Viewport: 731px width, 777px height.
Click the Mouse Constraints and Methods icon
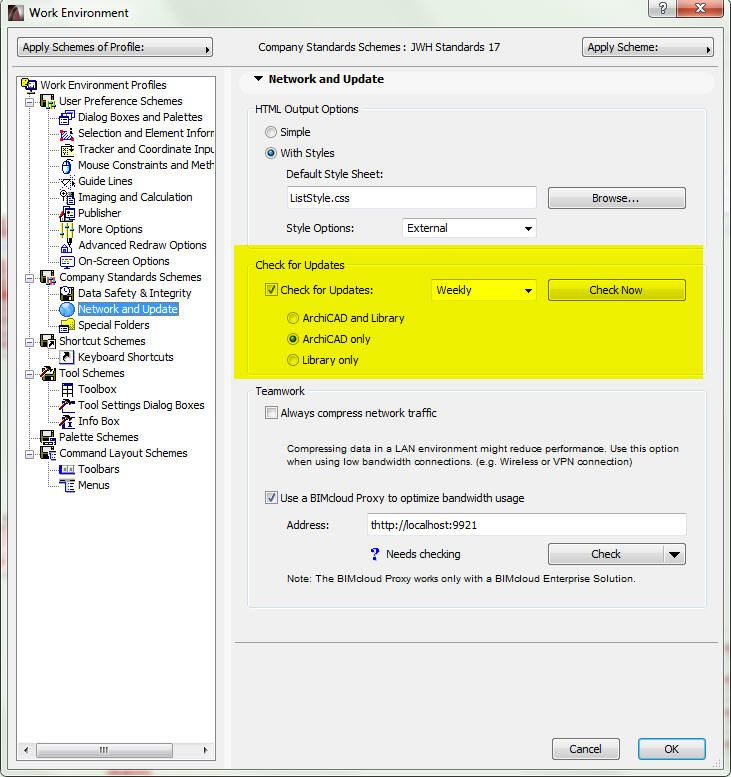[66, 166]
